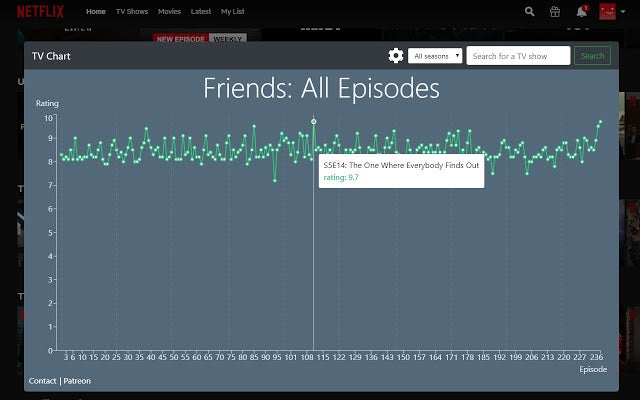Click the 'Episode' axis label
This screenshot has width=640, height=400.
(593, 369)
